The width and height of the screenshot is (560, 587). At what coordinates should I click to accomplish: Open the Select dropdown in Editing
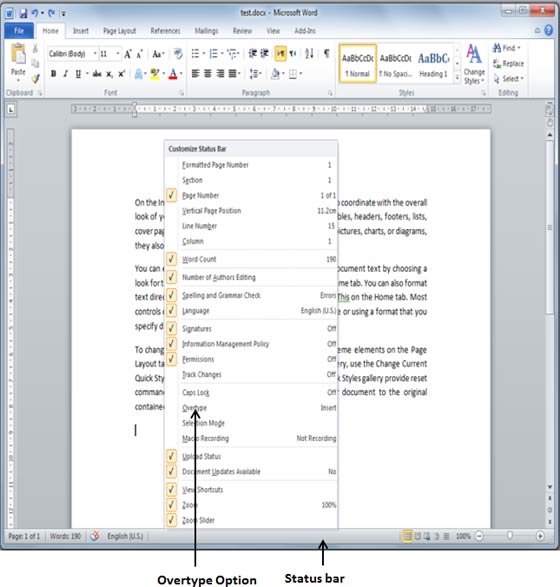(508, 79)
